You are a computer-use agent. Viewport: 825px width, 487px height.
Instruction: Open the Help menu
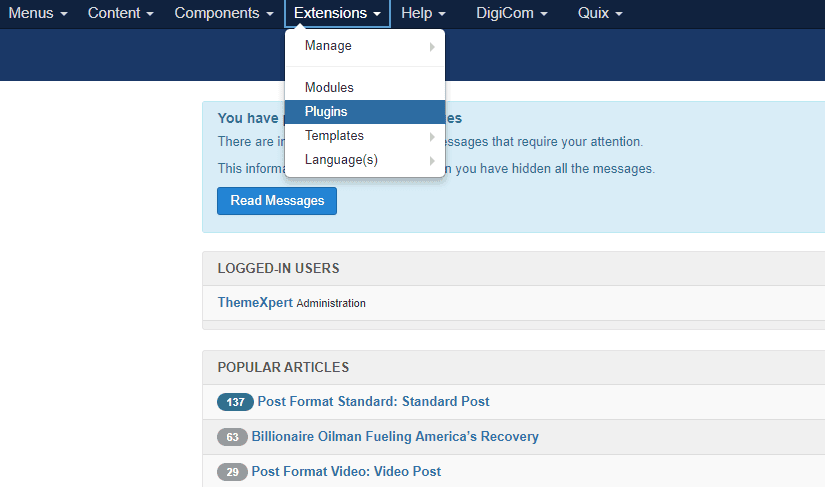[423, 14]
